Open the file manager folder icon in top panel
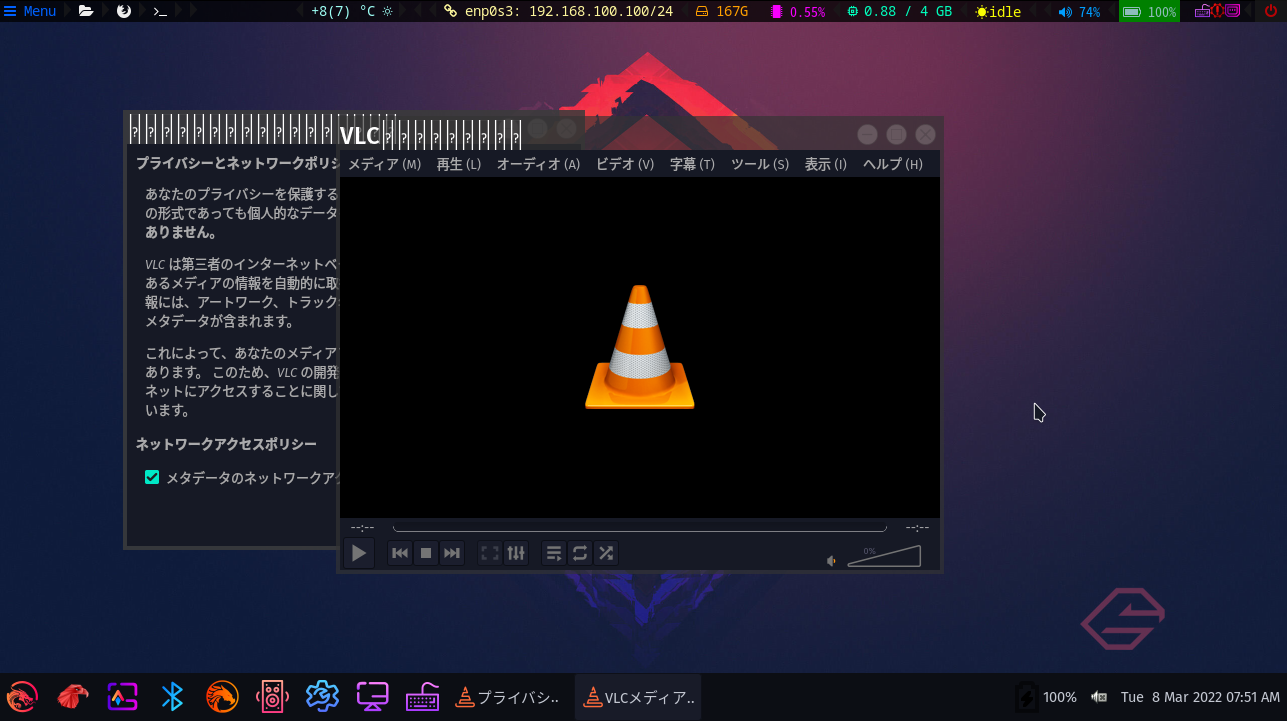The width and height of the screenshot is (1287, 721). point(86,11)
